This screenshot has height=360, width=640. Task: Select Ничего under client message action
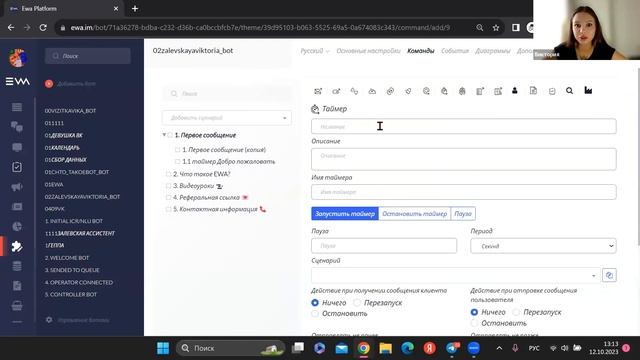coord(315,303)
